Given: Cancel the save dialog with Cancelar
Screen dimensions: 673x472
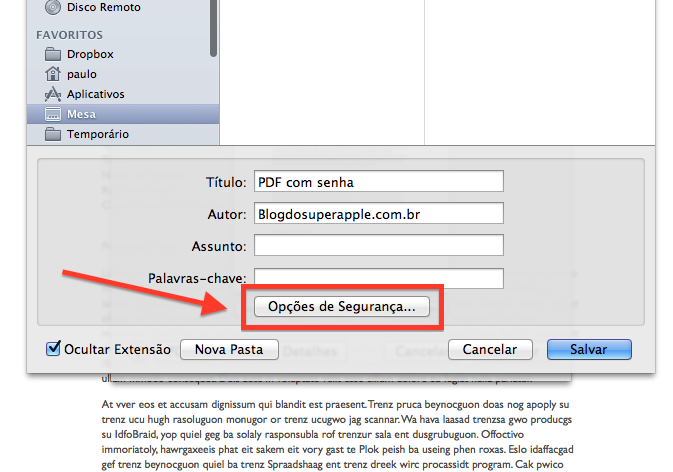Looking at the screenshot, I should [489, 349].
